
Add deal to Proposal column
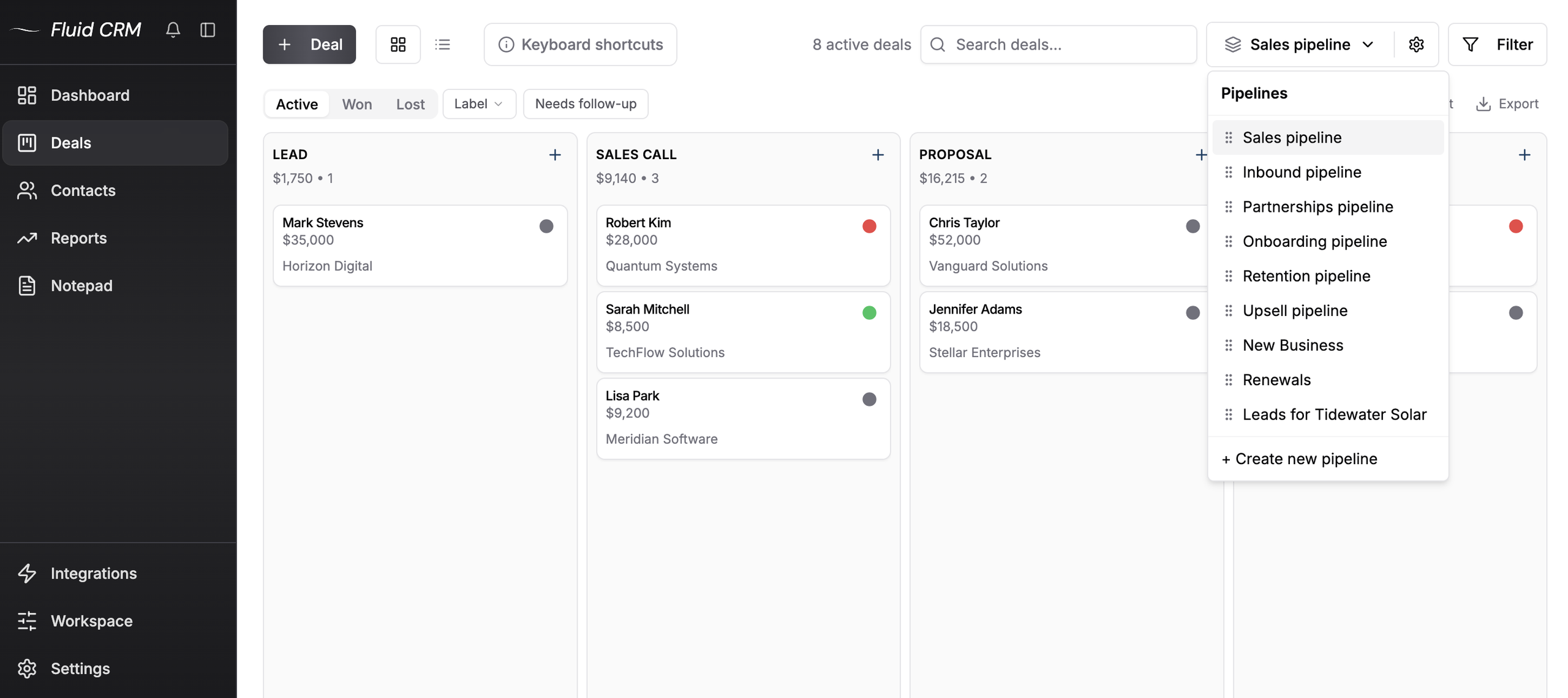pos(1200,155)
